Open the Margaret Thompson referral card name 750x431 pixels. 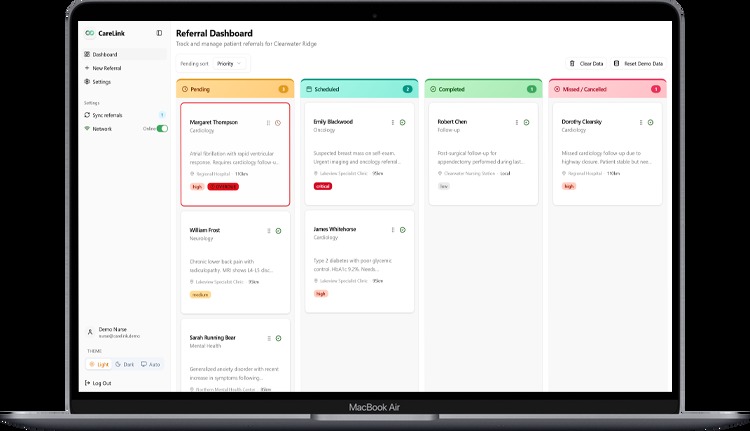click(x=213, y=122)
